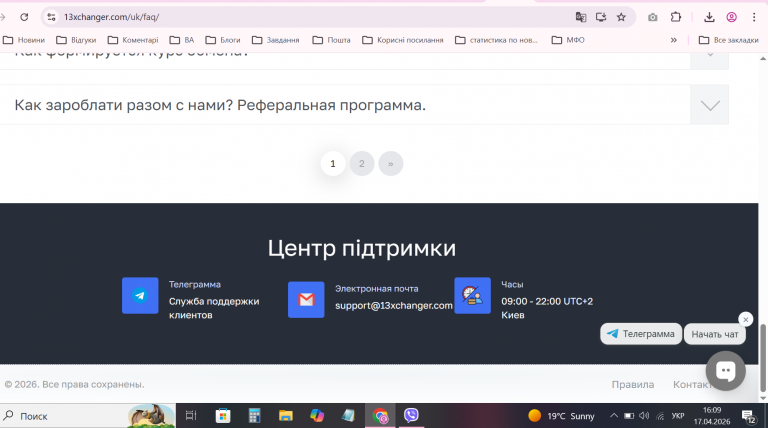Open the clock and date 16:09
The width and height of the screenshot is (768, 428).
[x=712, y=416]
